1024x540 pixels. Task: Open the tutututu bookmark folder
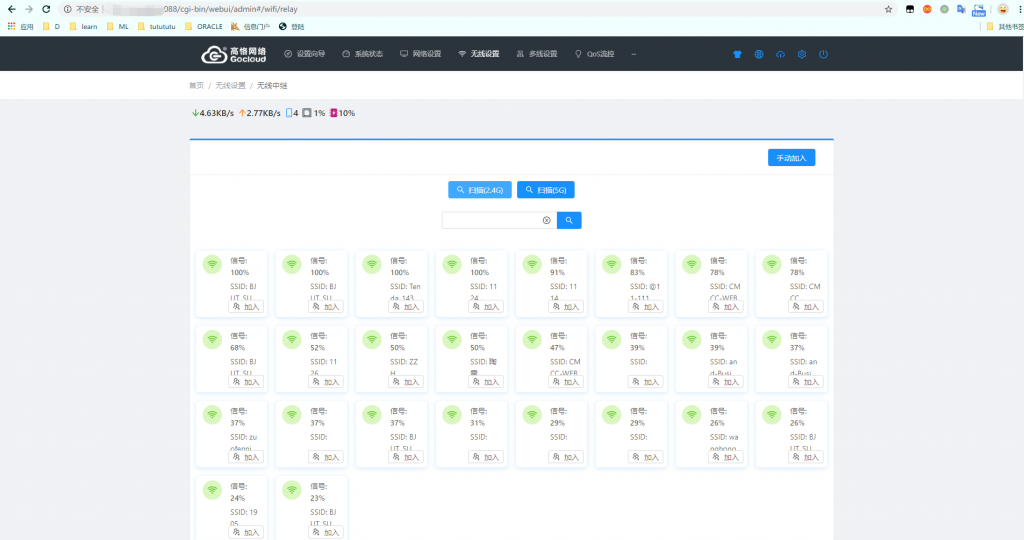click(x=157, y=27)
